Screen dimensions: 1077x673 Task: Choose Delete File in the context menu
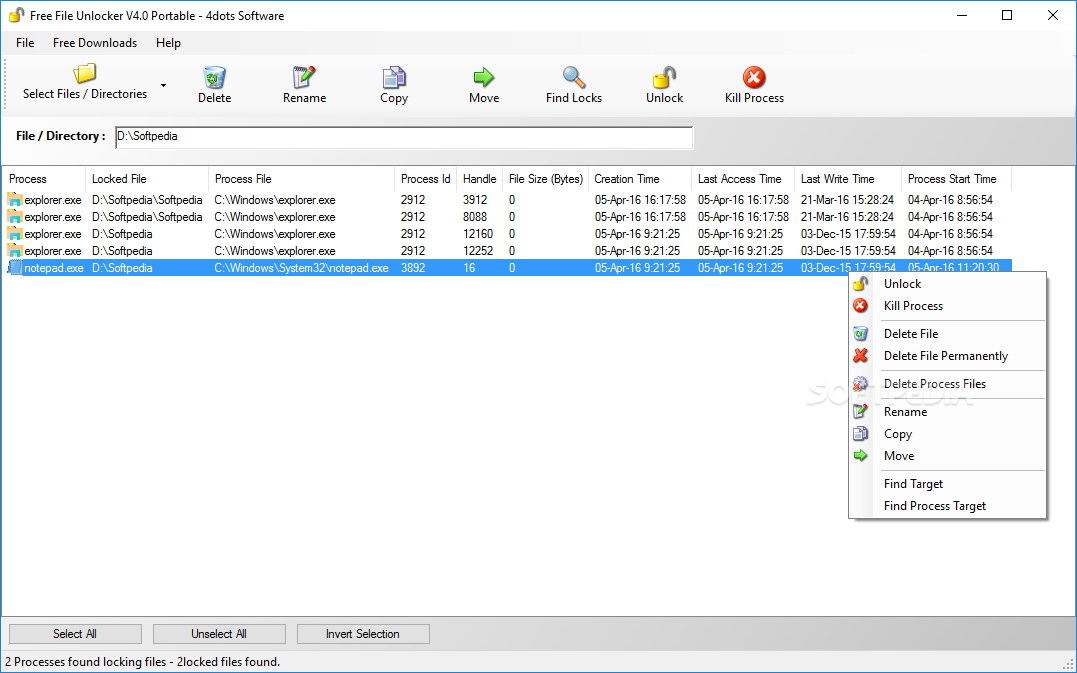(x=947, y=334)
